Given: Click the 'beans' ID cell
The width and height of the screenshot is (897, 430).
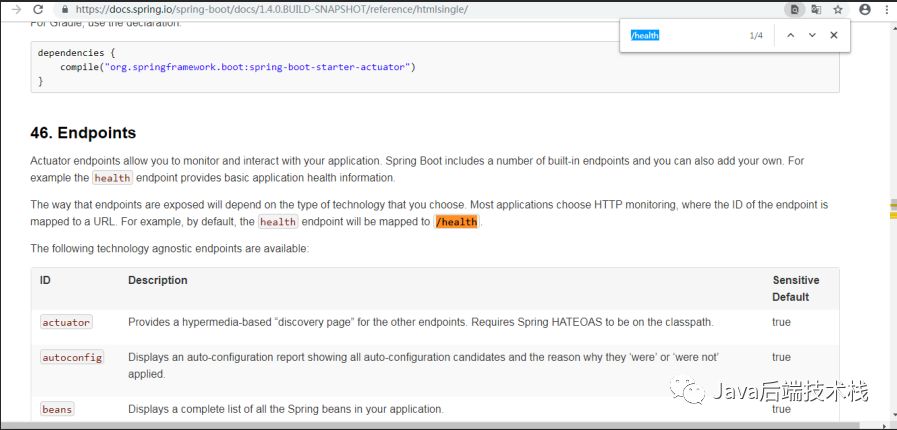Looking at the screenshot, I should click(57, 409).
